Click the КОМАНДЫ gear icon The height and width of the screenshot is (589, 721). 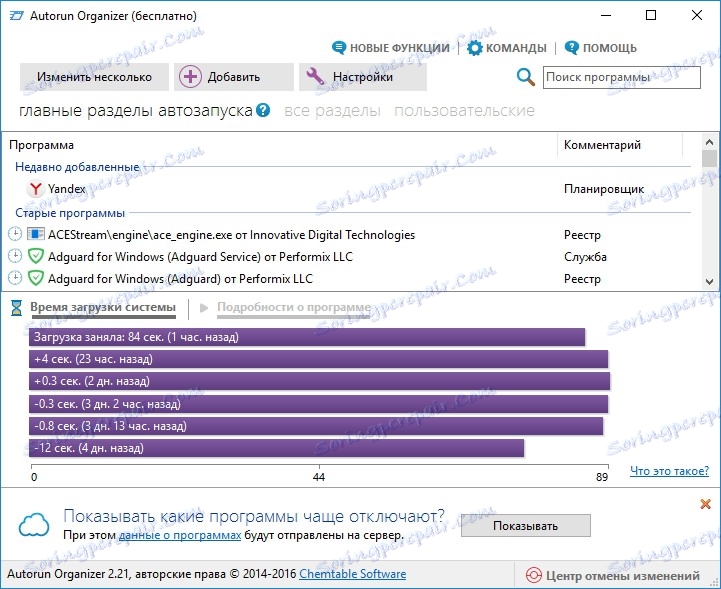[475, 48]
